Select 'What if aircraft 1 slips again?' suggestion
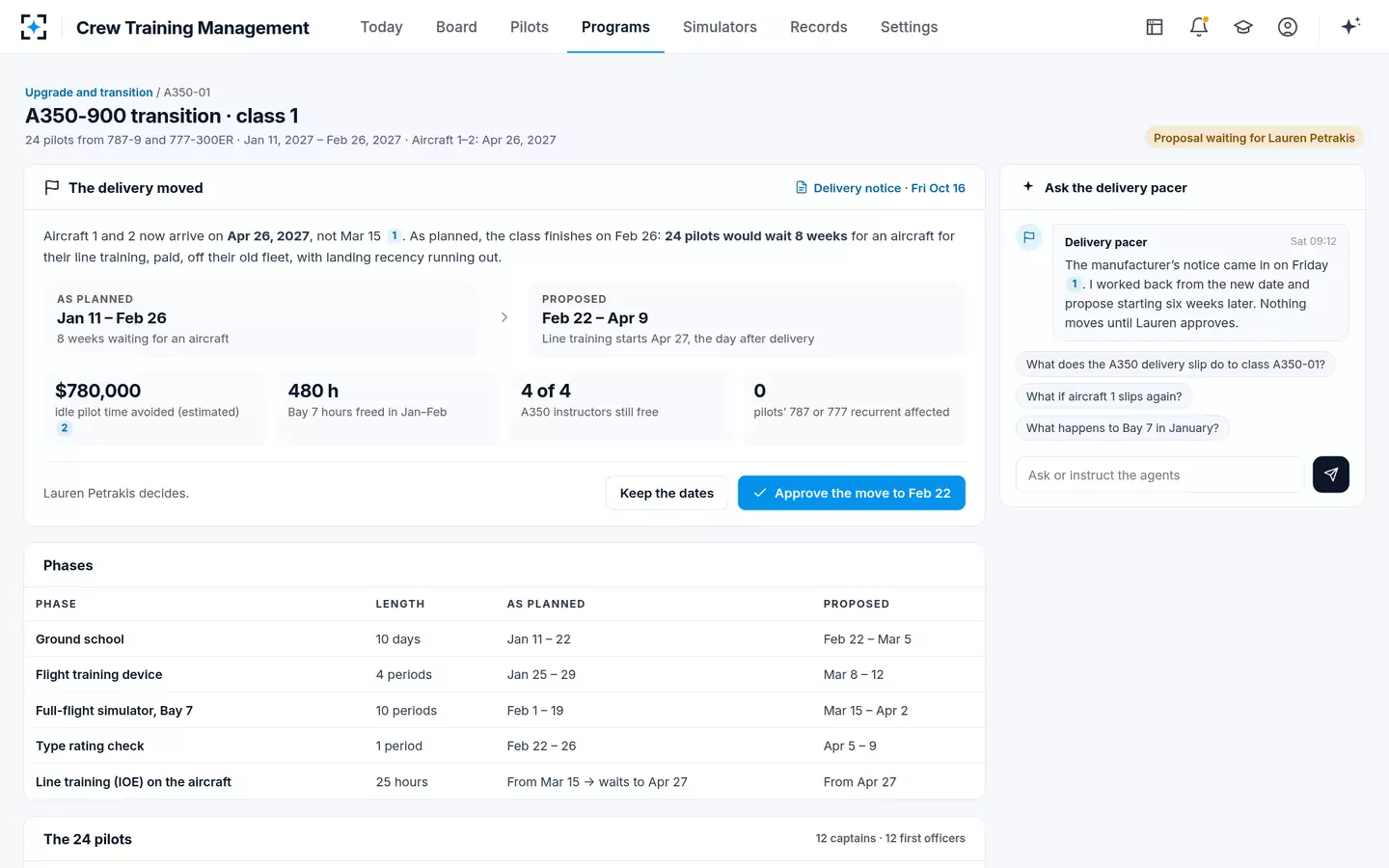The image size is (1389, 868). [x=1104, y=396]
